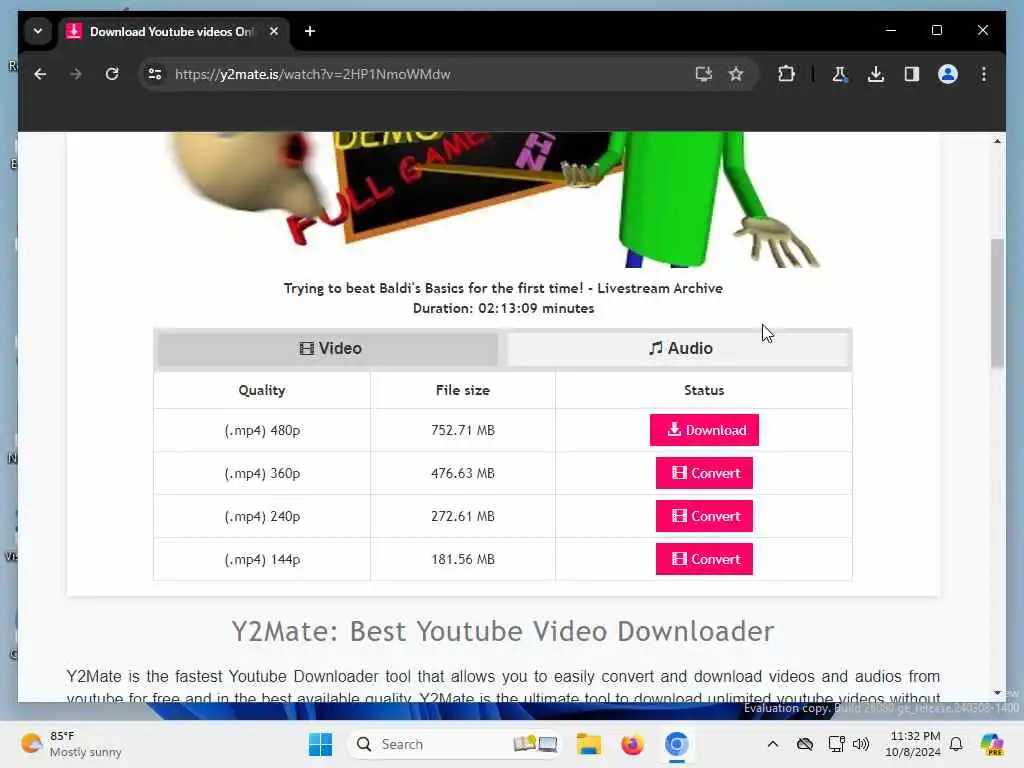Click the Baldi's Basics video thumbnail
Viewport: 1024px width, 768px height.
pyautogui.click(x=496, y=199)
